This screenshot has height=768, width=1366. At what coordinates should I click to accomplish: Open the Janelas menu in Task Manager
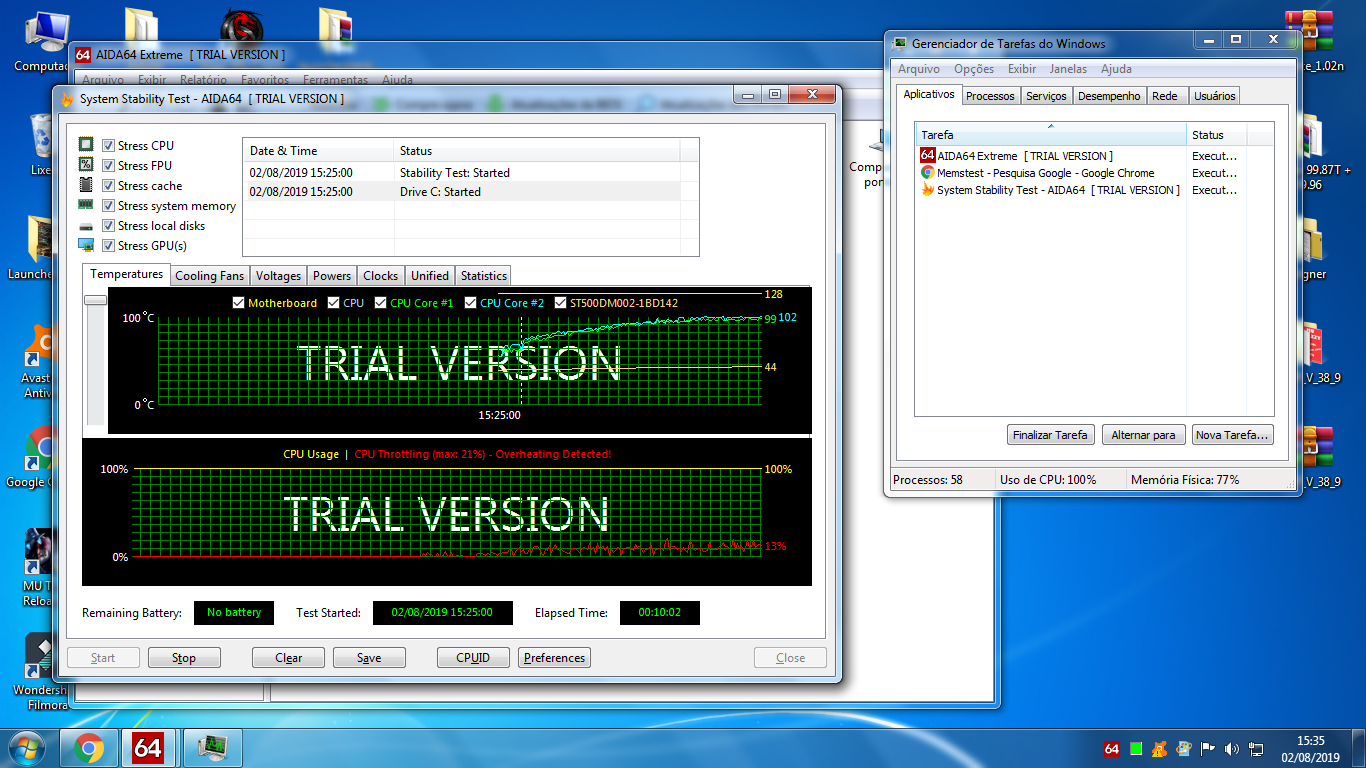[1068, 69]
